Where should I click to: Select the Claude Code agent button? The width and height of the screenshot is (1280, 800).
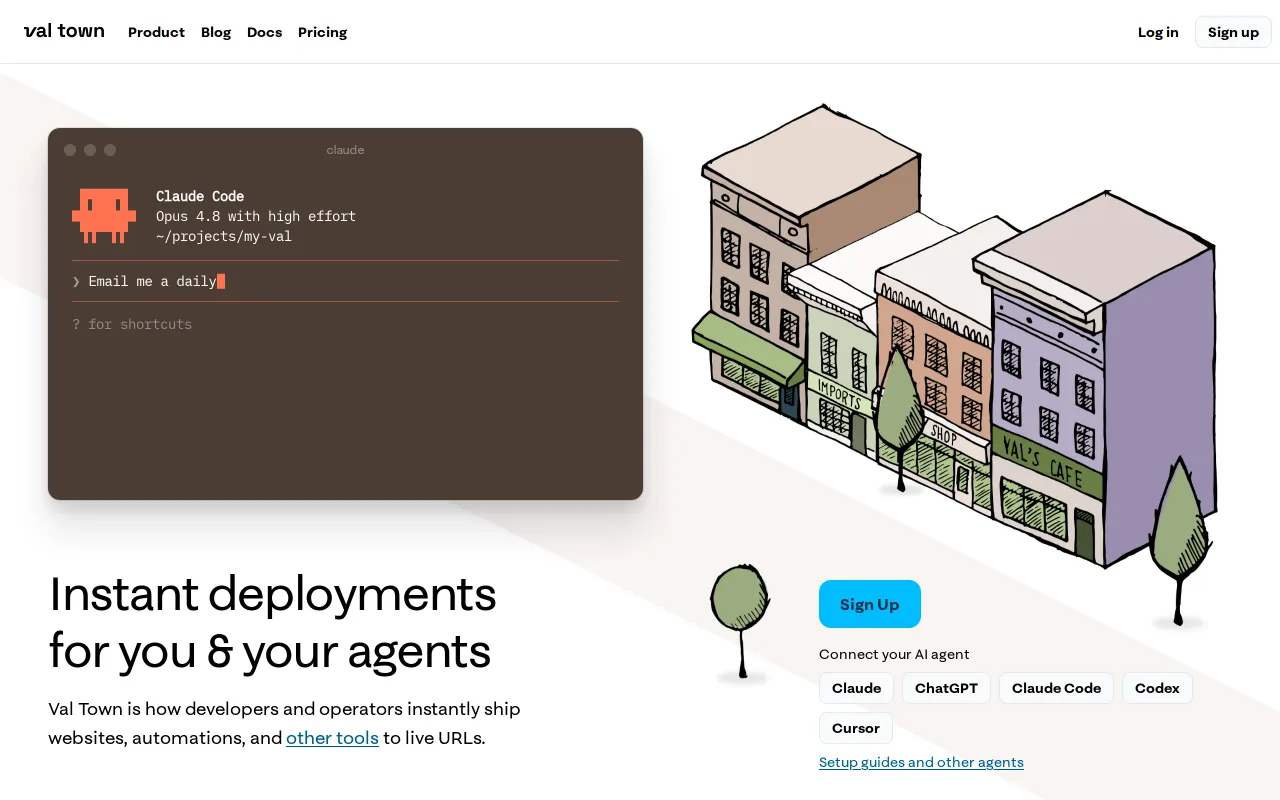[1056, 688]
